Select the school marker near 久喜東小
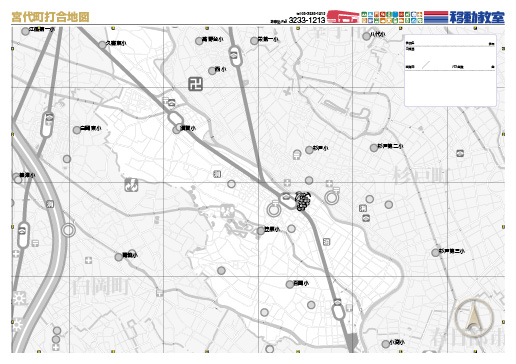 (x=102, y=45)
